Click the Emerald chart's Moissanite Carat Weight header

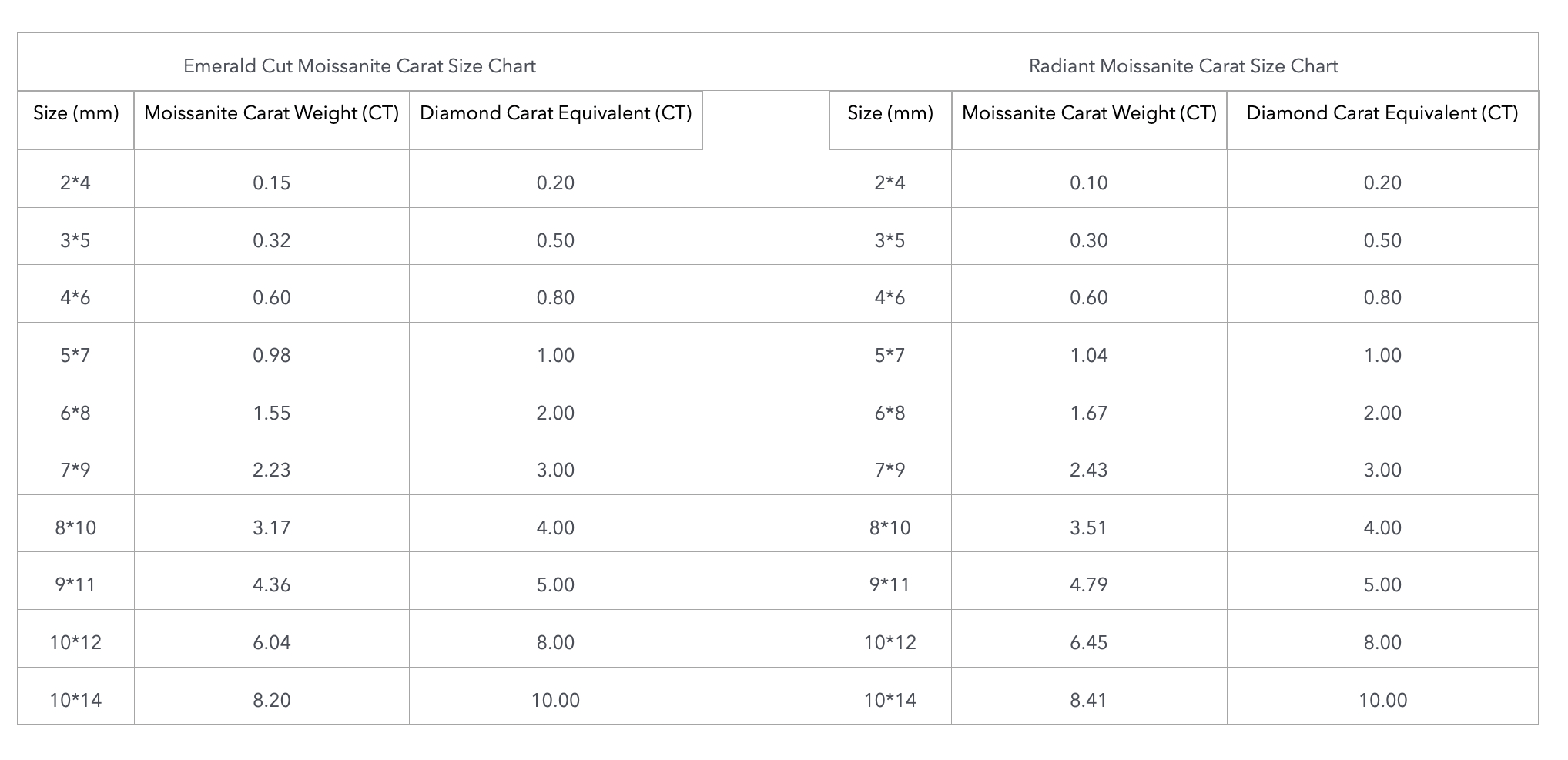[x=271, y=113]
